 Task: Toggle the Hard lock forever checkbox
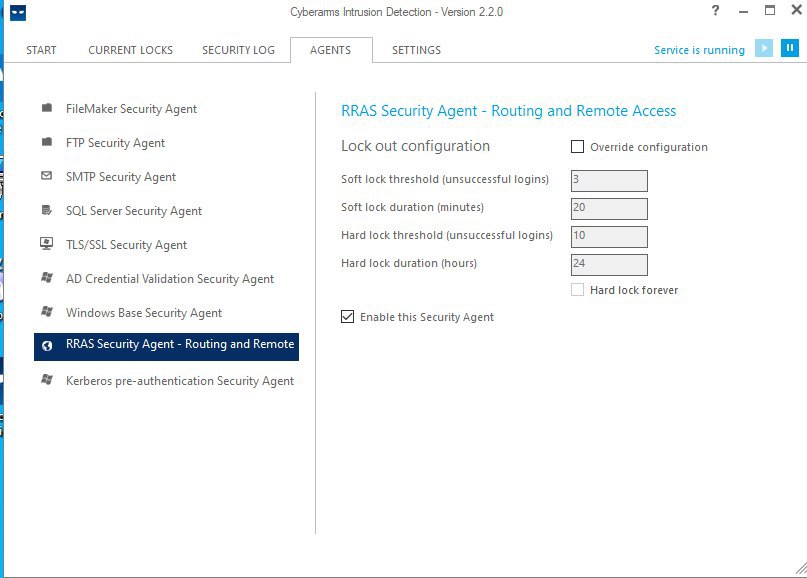coord(577,290)
